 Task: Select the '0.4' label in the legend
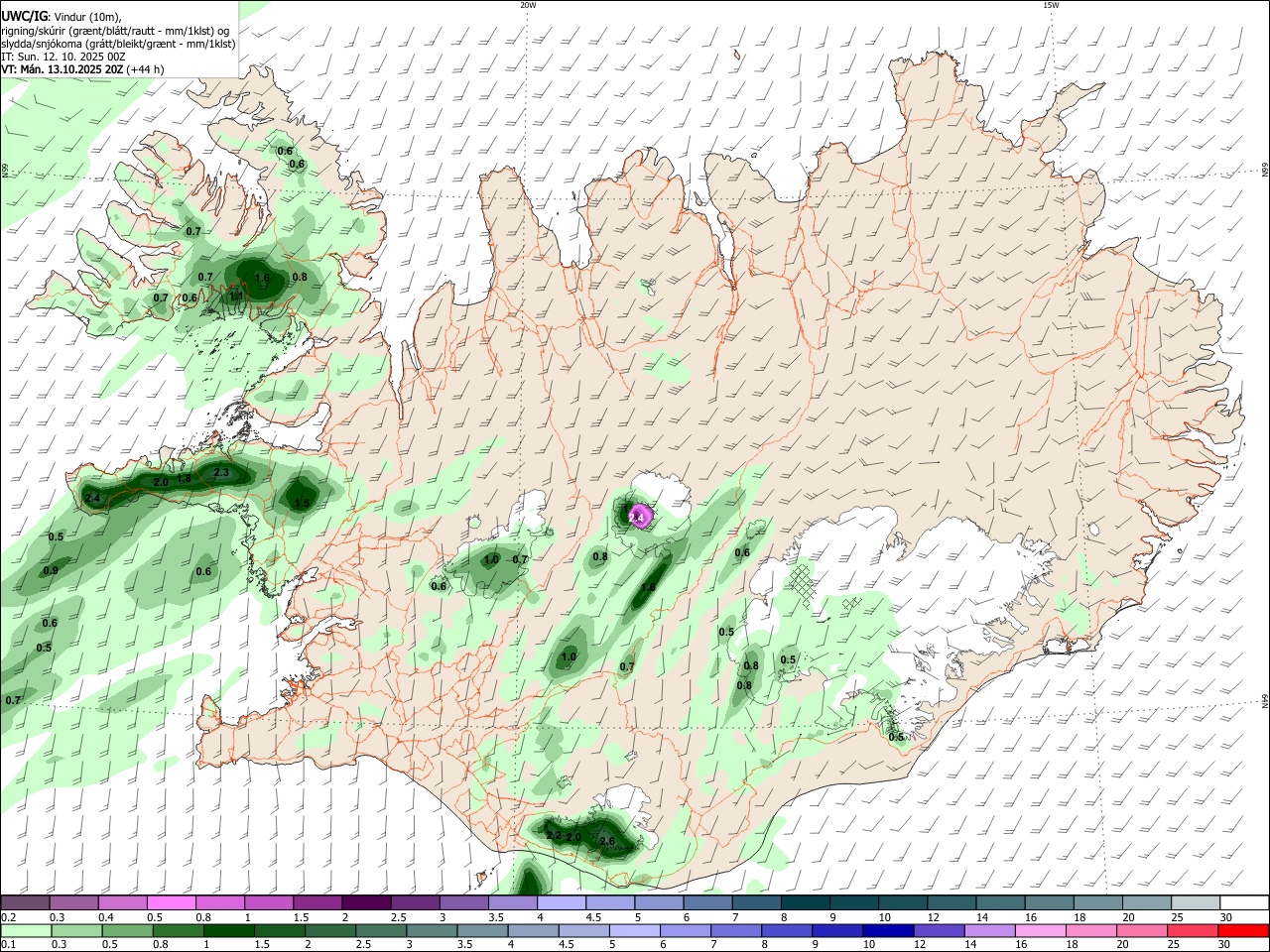pos(106,917)
